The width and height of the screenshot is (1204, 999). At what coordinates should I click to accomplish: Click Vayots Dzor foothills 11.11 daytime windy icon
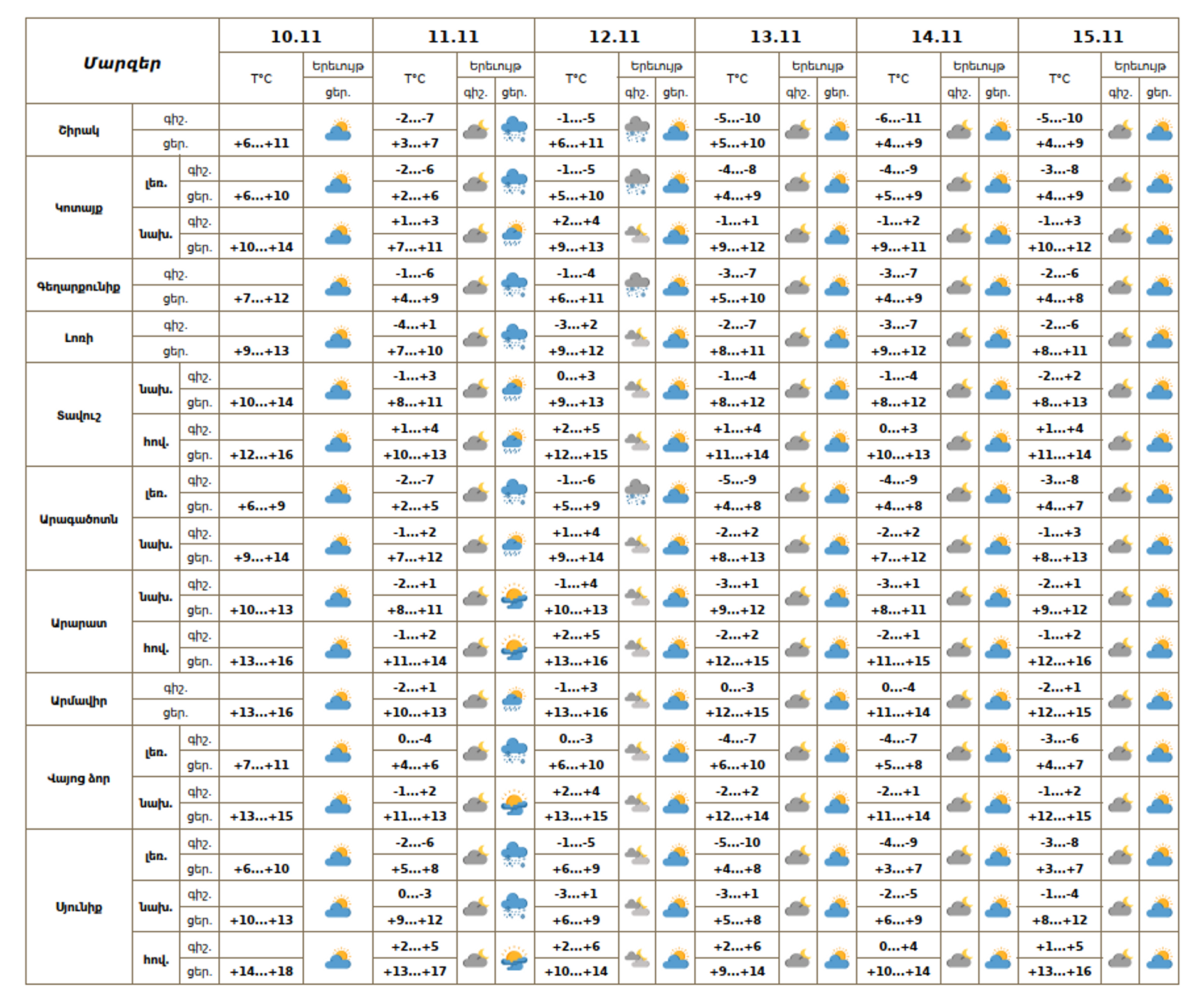point(514,803)
